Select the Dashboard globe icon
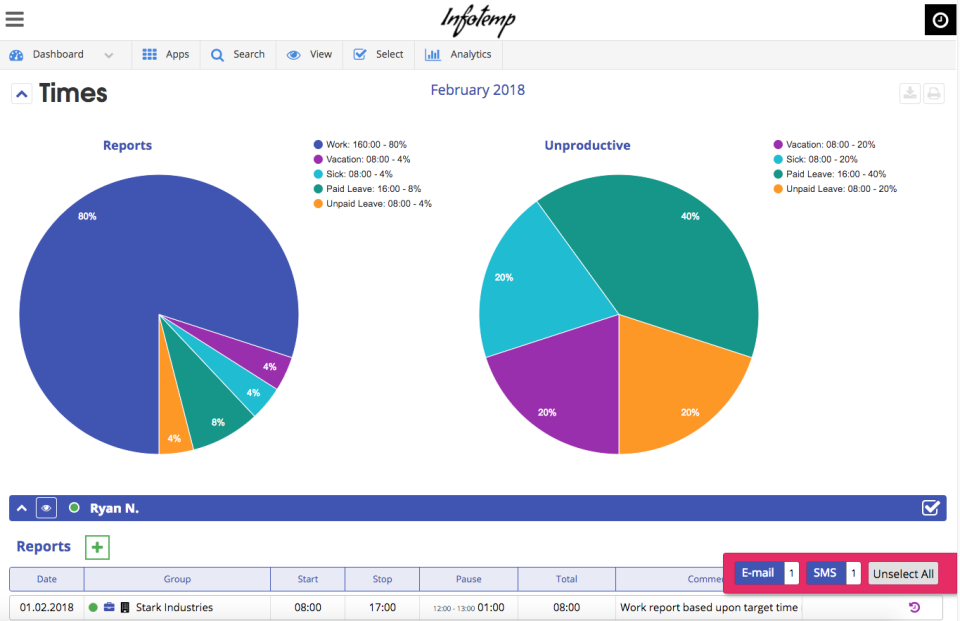960x621 pixels. click(16, 54)
